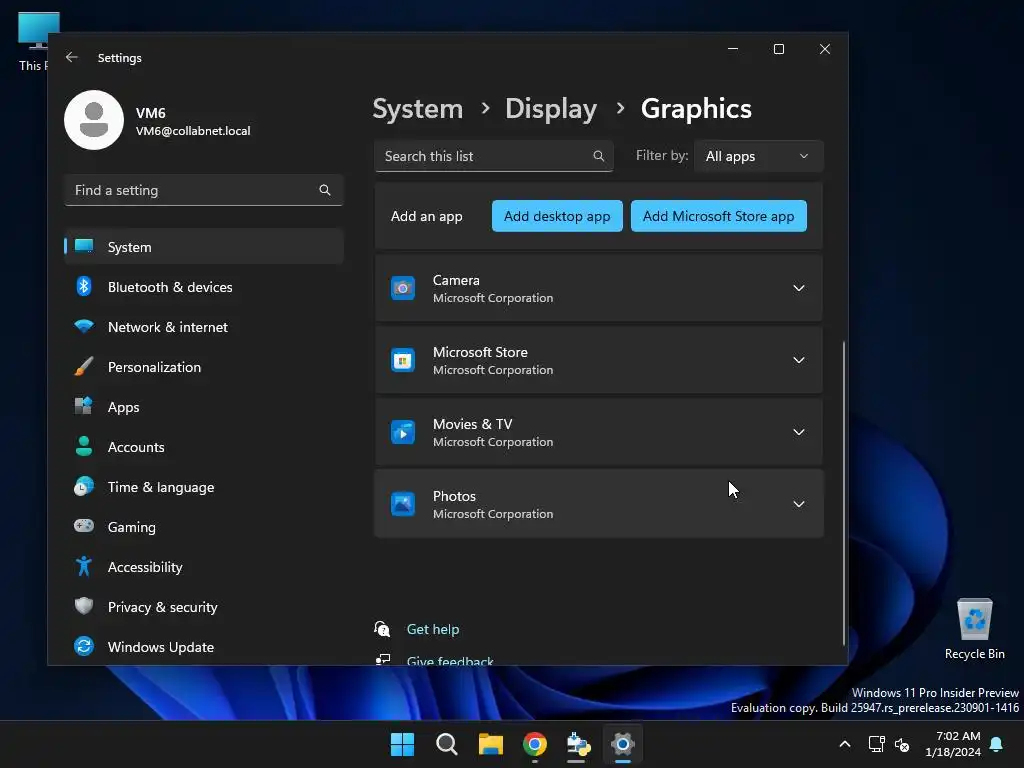
Task: Show hidden tray icons chevron
Action: [844, 744]
